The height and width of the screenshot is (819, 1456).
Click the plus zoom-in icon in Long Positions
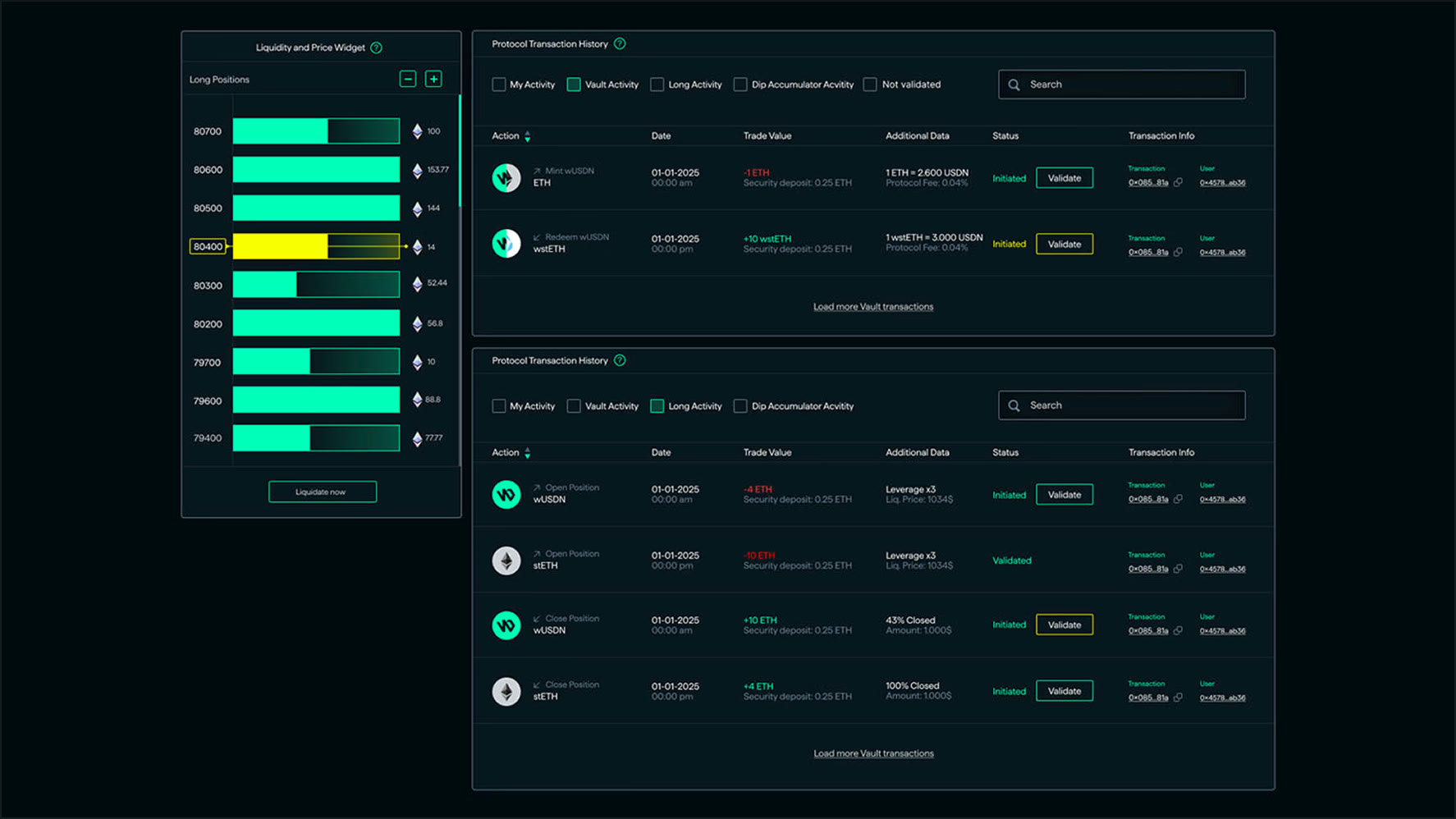coord(433,79)
